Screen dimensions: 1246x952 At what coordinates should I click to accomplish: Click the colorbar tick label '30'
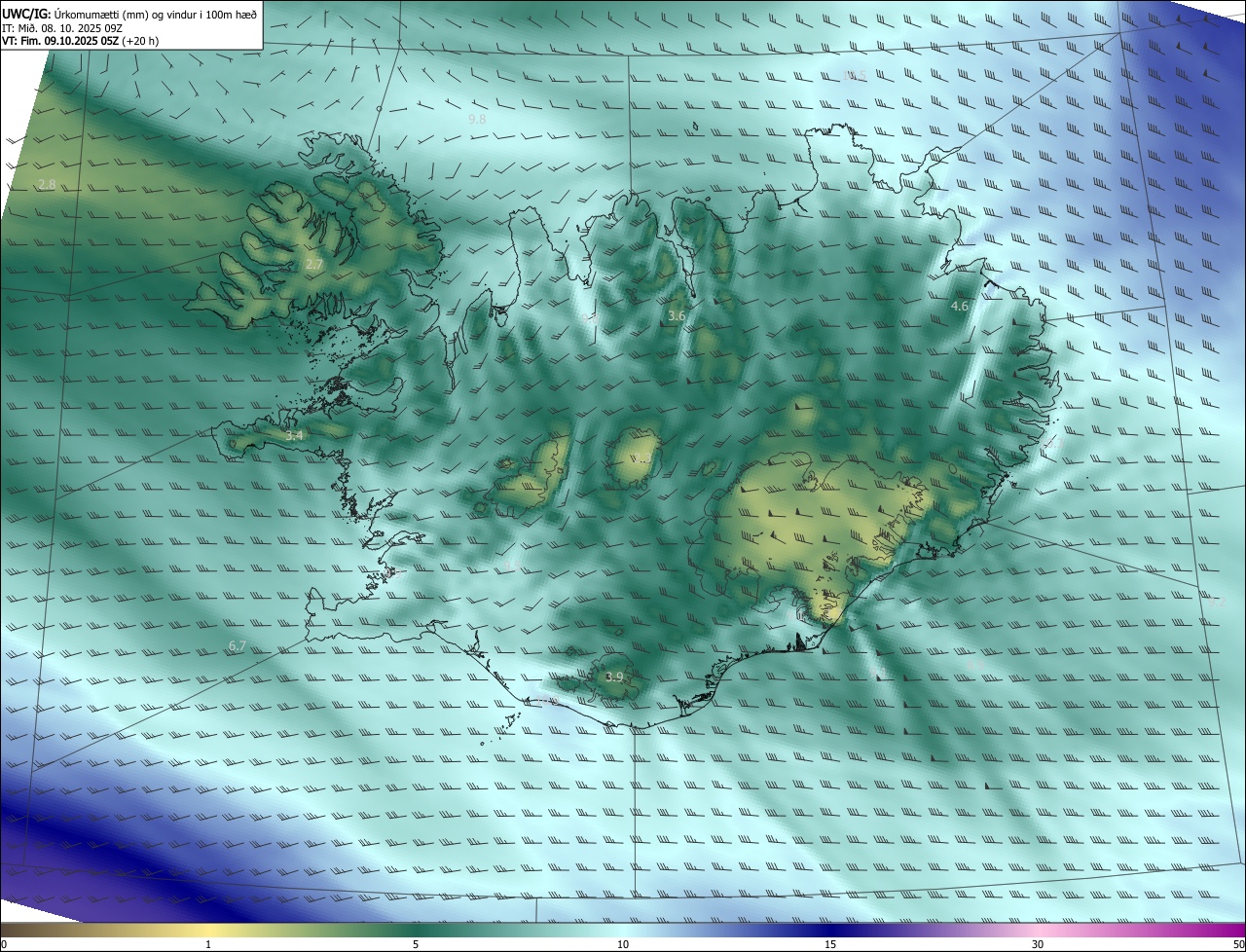1038,944
